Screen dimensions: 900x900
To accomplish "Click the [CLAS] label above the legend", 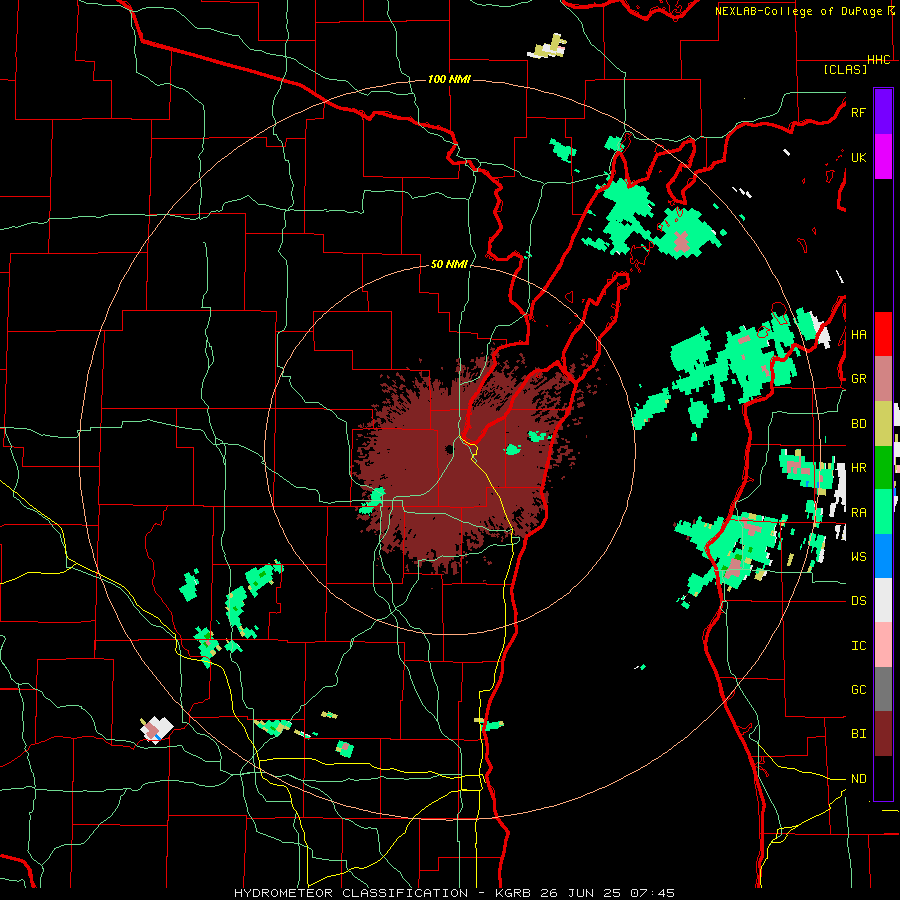I will coord(845,69).
